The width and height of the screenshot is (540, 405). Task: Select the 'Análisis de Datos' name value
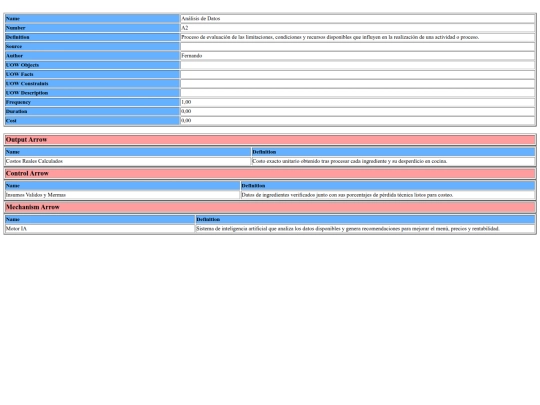pyautogui.click(x=200, y=19)
